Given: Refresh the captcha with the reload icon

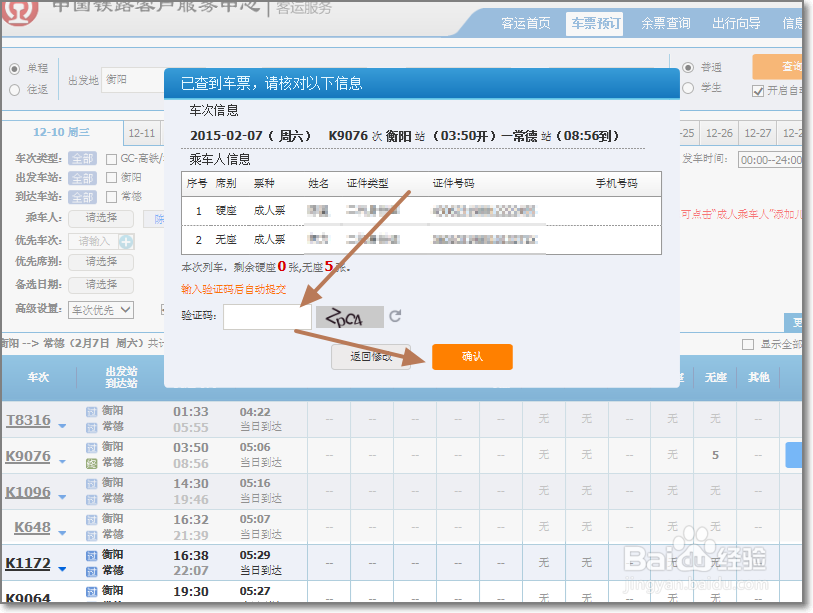Looking at the screenshot, I should click(x=395, y=316).
